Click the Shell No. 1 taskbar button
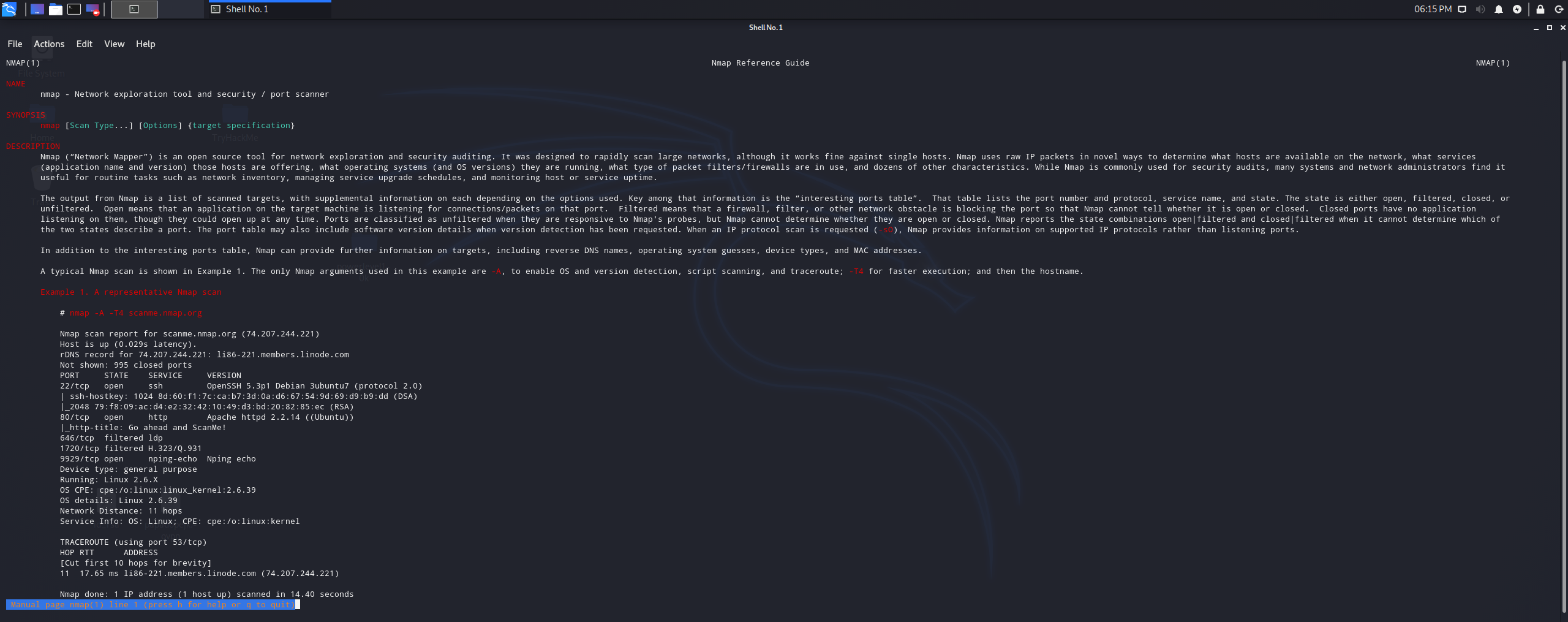Screen dimensions: 1568x622 [x=269, y=9]
